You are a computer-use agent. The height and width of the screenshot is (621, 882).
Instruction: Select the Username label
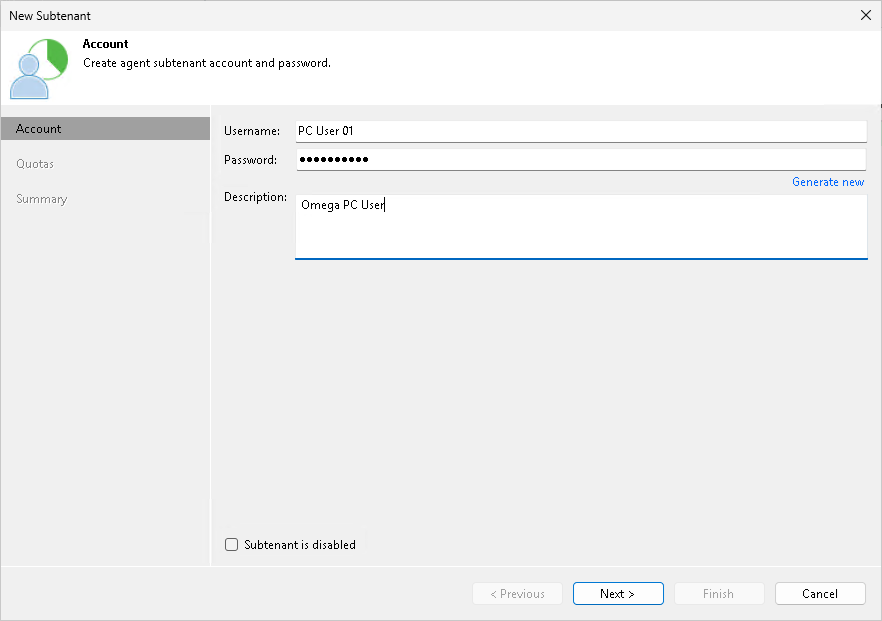(x=251, y=130)
